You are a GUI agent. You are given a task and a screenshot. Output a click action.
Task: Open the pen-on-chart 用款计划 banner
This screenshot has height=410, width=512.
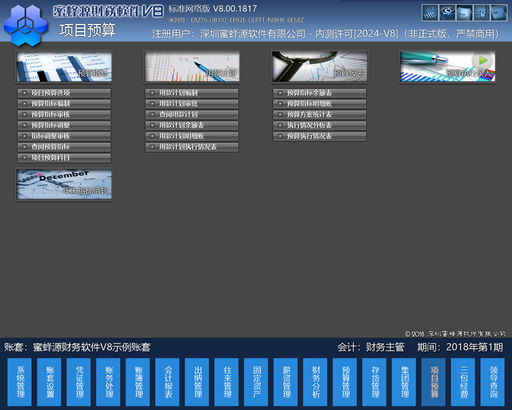192,67
